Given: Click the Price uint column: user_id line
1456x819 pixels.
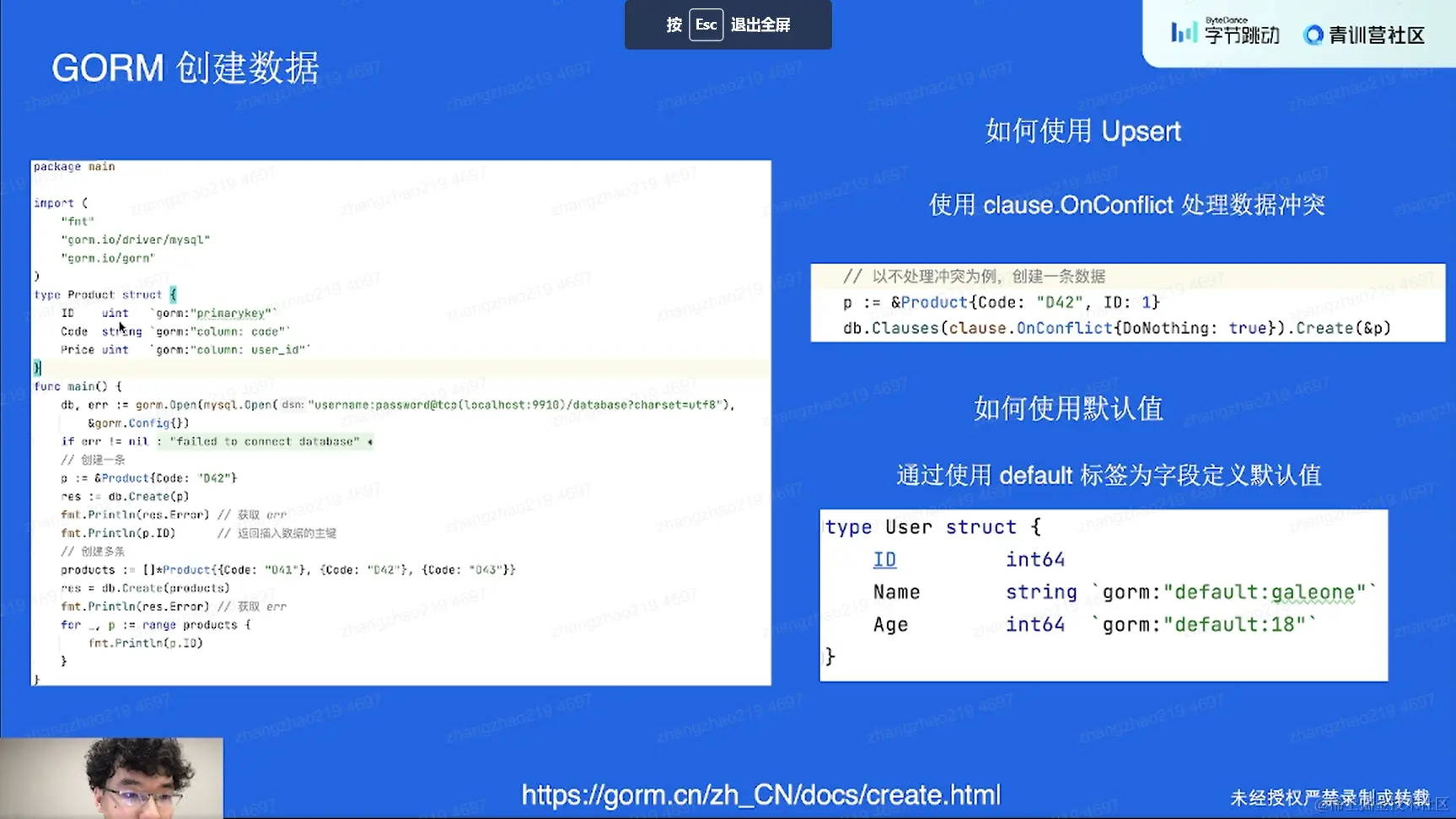Looking at the screenshot, I should 185,349.
